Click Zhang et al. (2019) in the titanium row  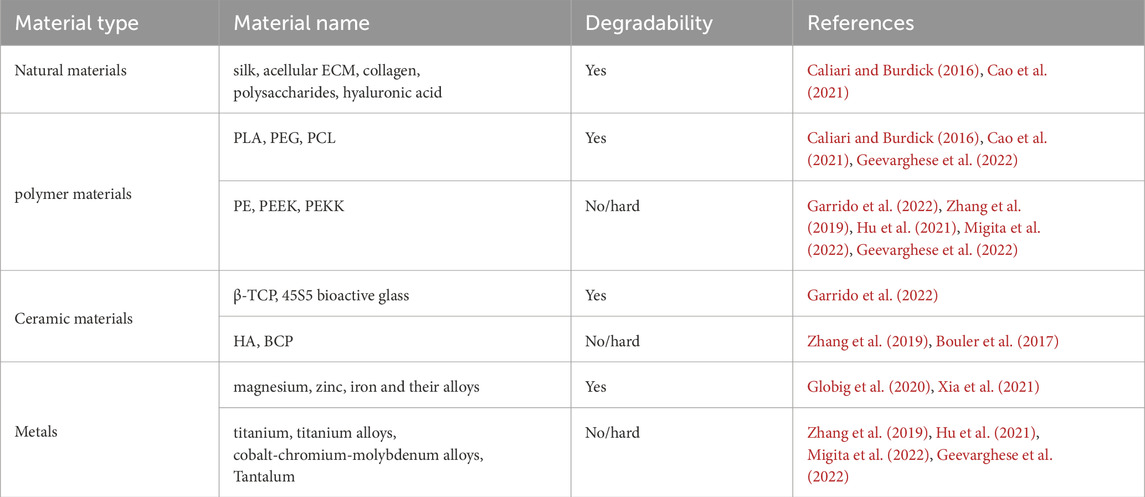(x=862, y=432)
